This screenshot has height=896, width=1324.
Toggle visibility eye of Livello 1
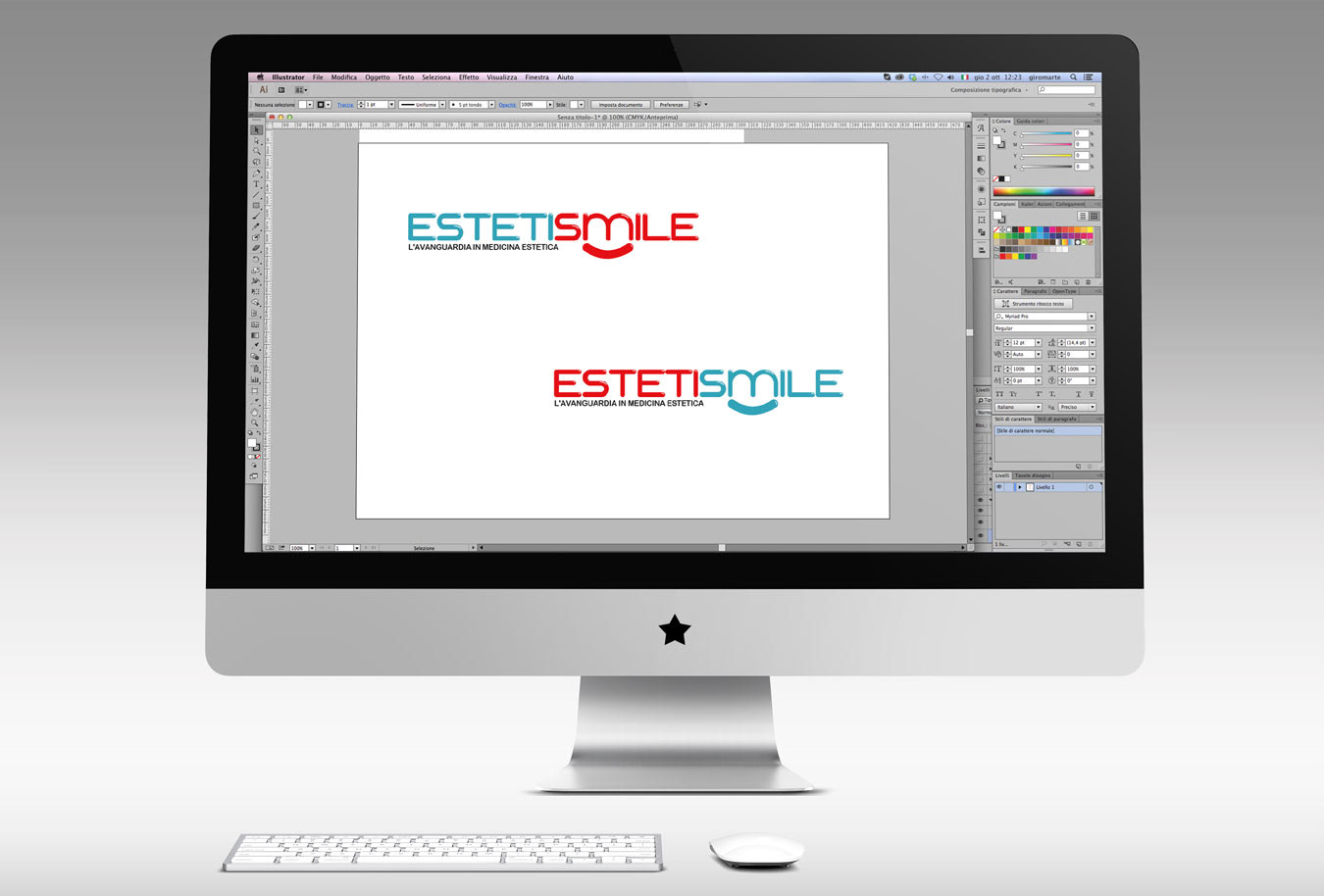tap(999, 487)
